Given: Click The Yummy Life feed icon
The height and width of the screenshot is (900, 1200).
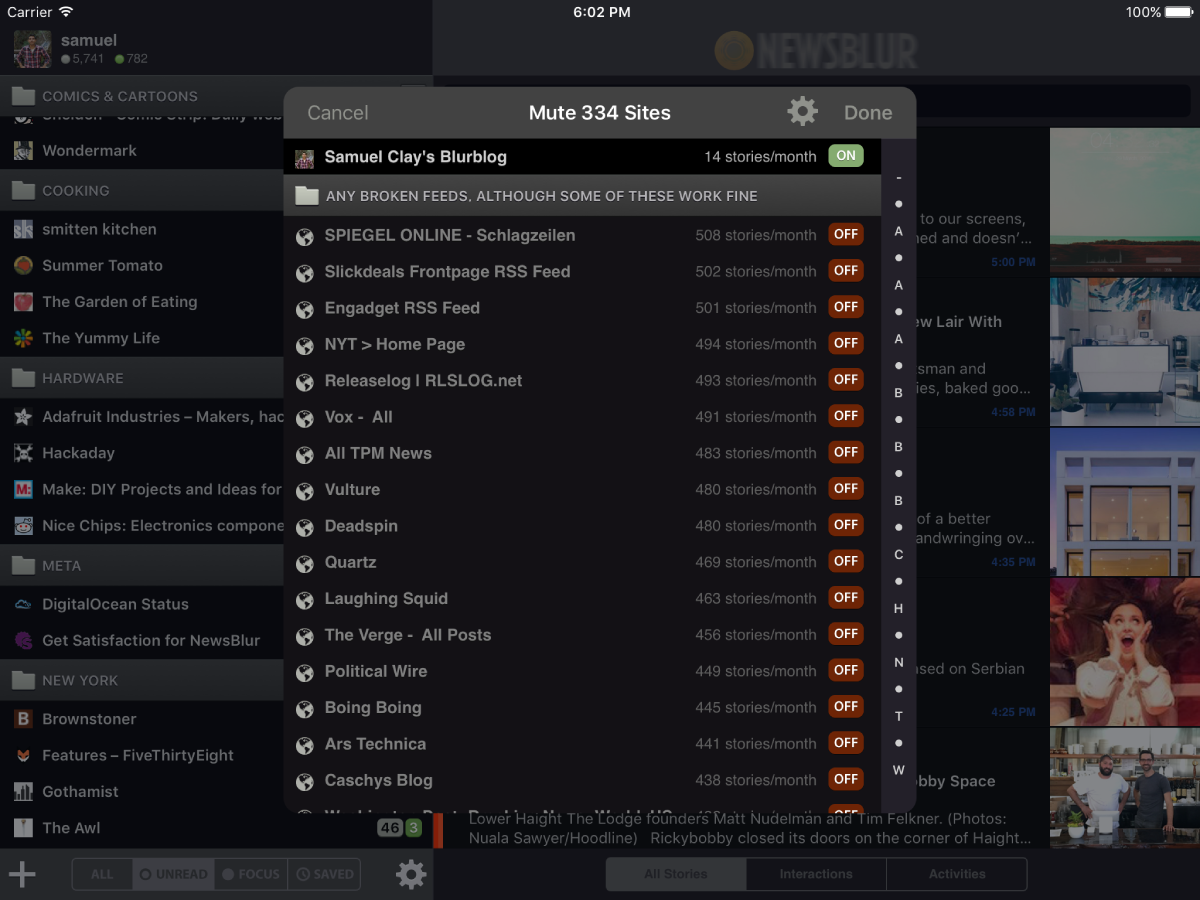Looking at the screenshot, I should click(x=23, y=338).
